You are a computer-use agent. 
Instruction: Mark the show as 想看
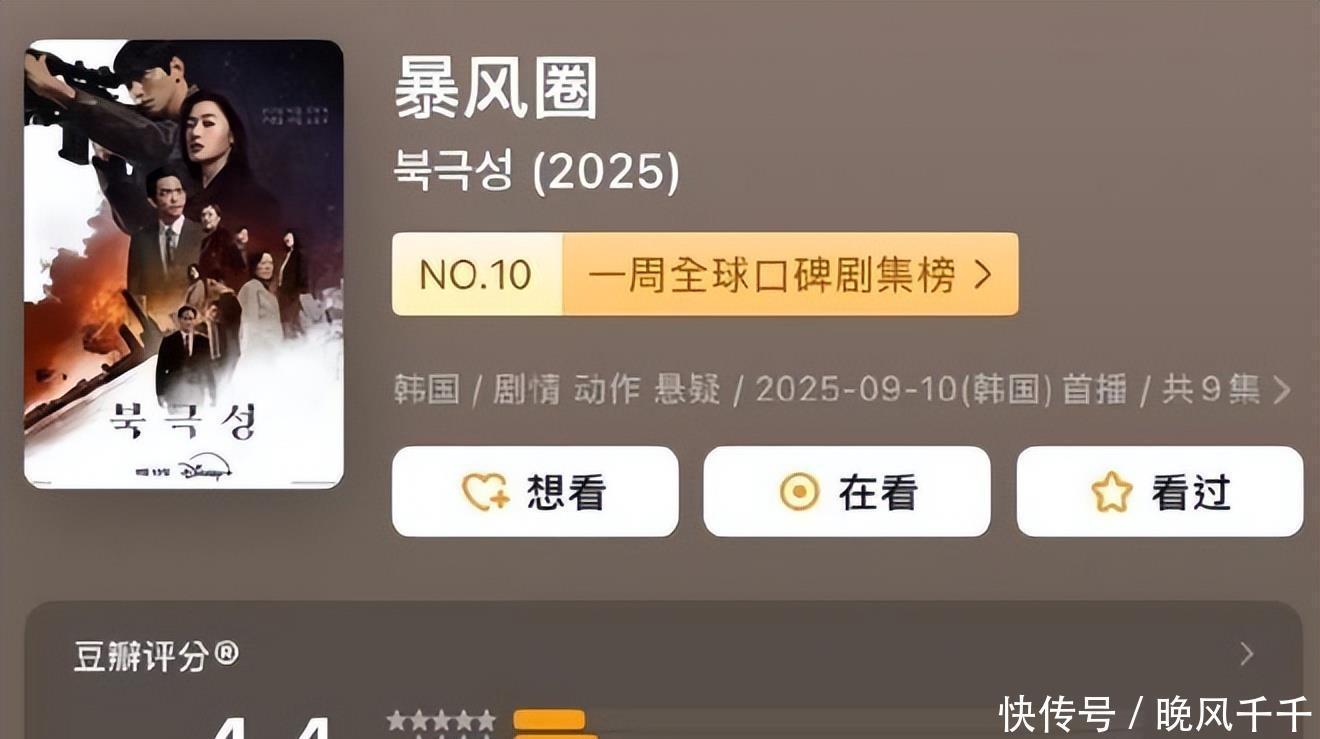535,491
